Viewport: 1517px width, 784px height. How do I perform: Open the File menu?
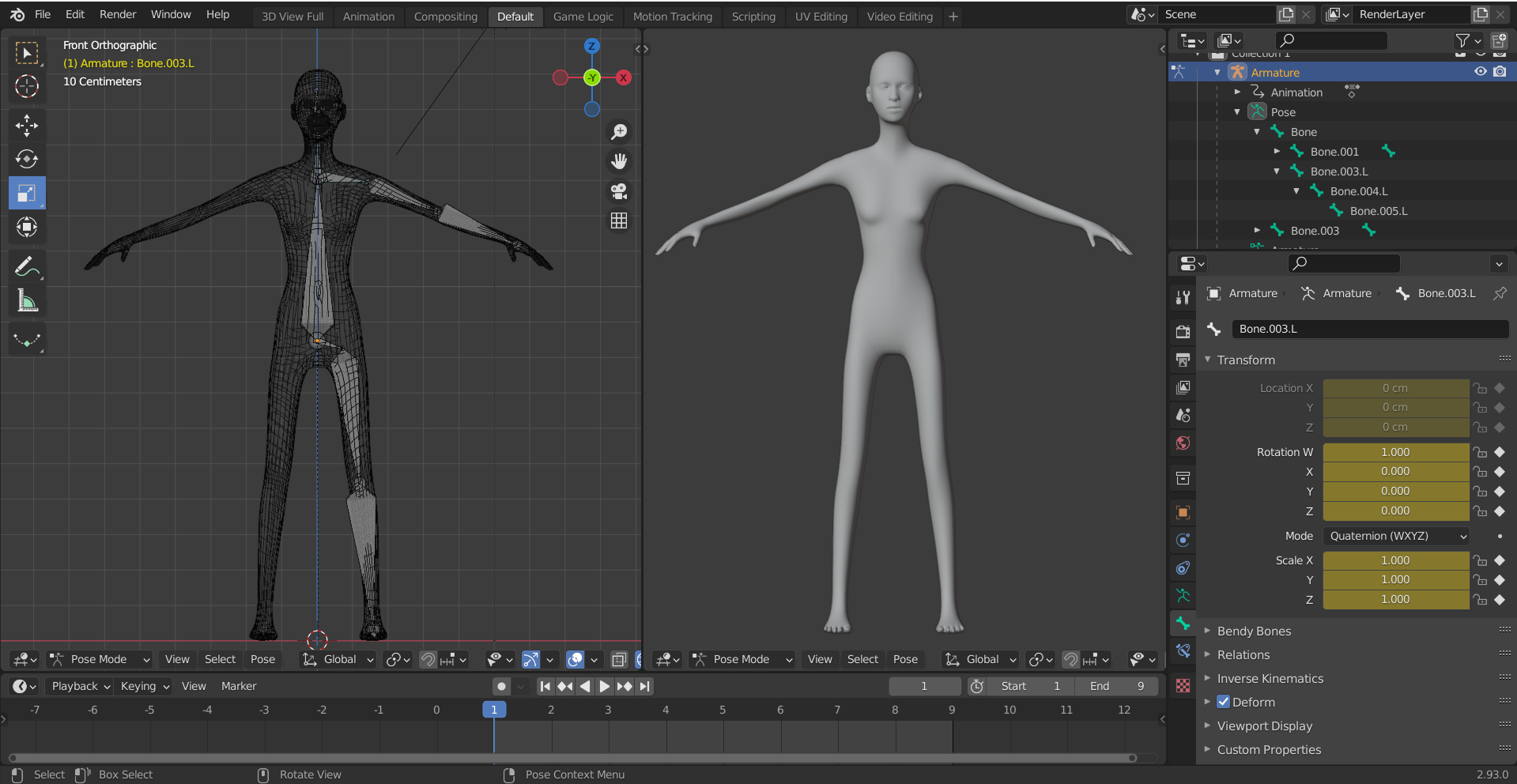coord(43,14)
